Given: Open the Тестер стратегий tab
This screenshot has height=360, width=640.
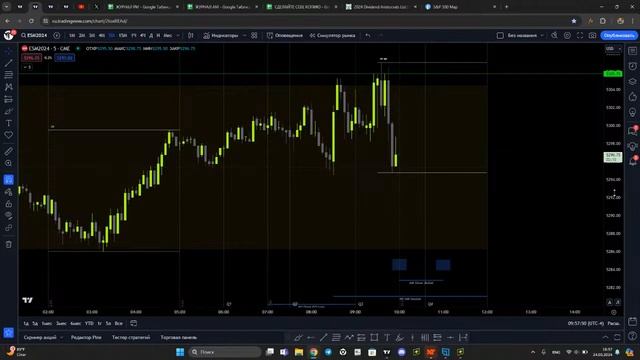Looking at the screenshot, I should click(131, 338).
